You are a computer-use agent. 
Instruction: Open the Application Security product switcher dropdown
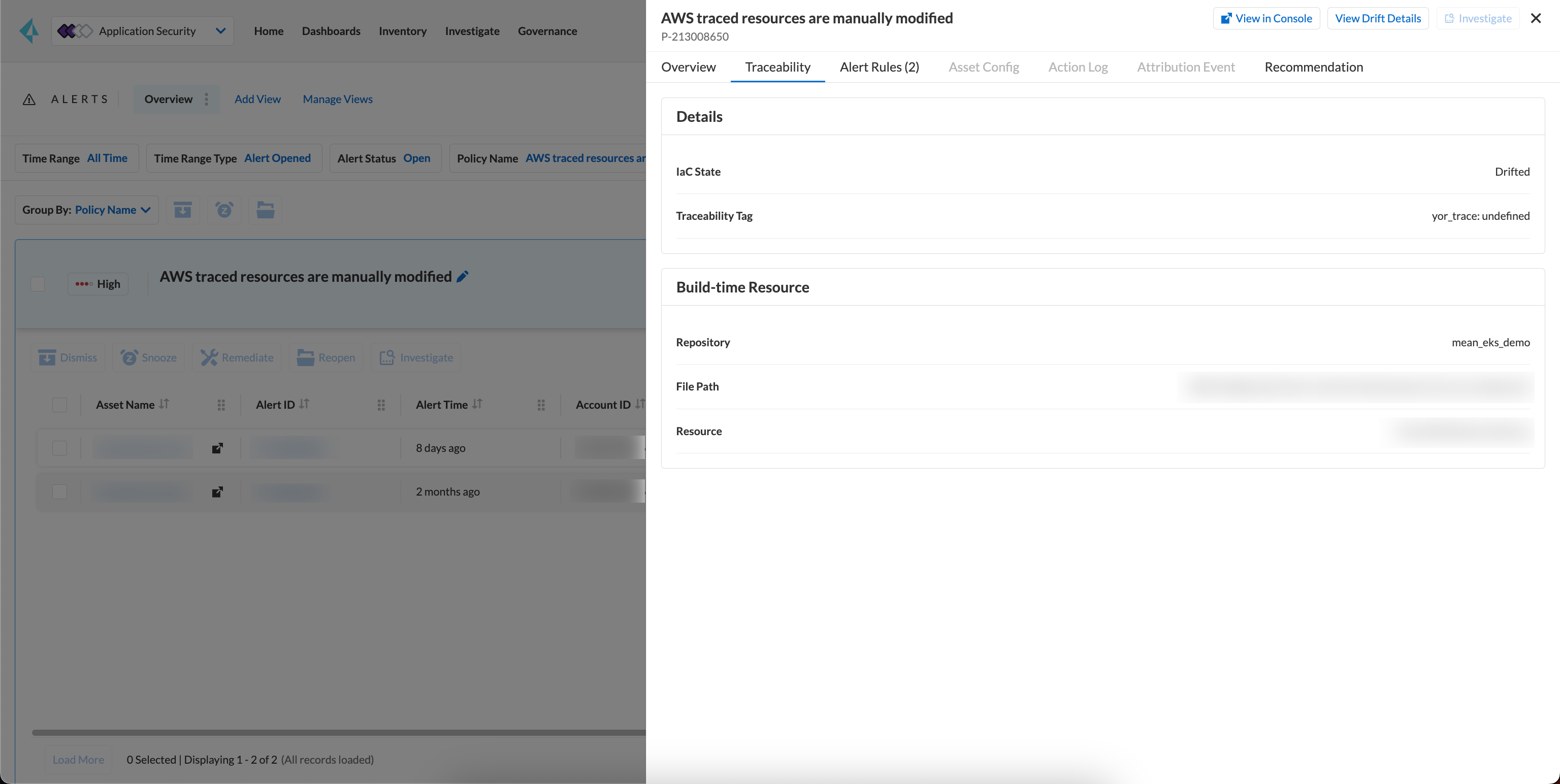tap(142, 31)
